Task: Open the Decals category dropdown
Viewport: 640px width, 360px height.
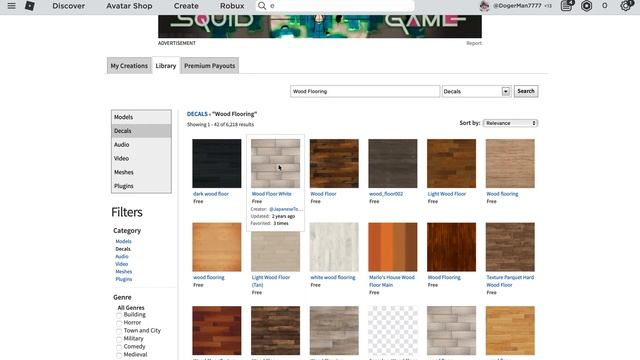Action: coord(476,91)
